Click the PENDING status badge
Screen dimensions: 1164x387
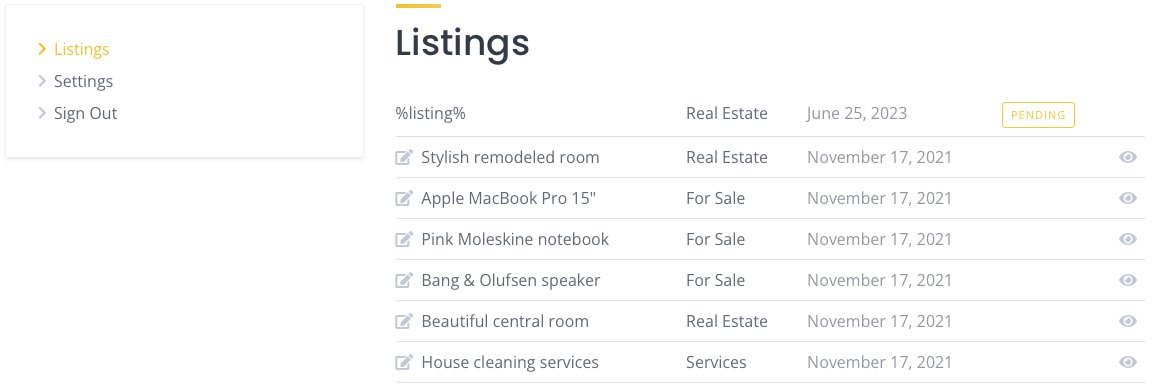(1038, 115)
